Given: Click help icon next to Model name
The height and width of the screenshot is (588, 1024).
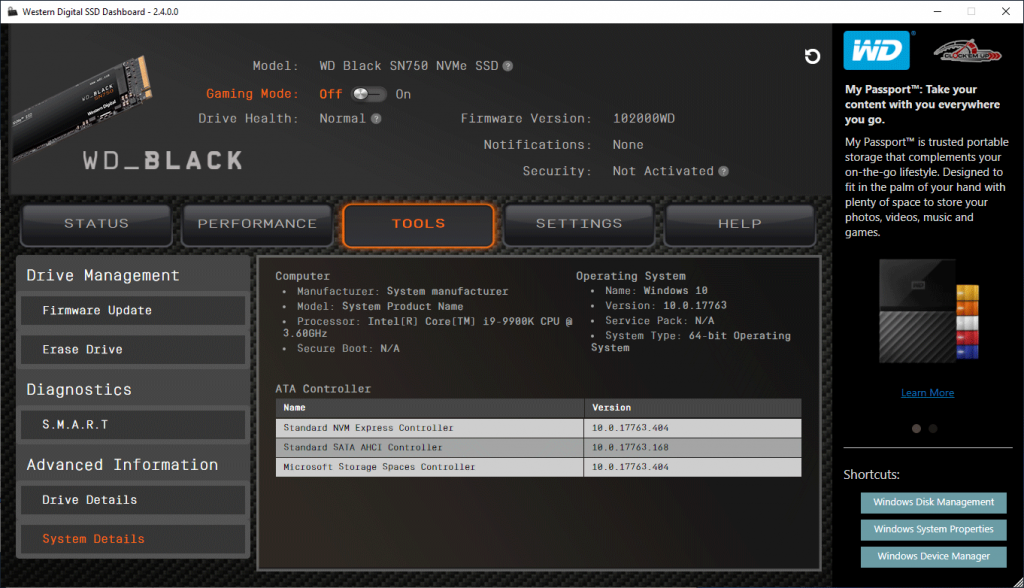Looking at the screenshot, I should coord(508,66).
